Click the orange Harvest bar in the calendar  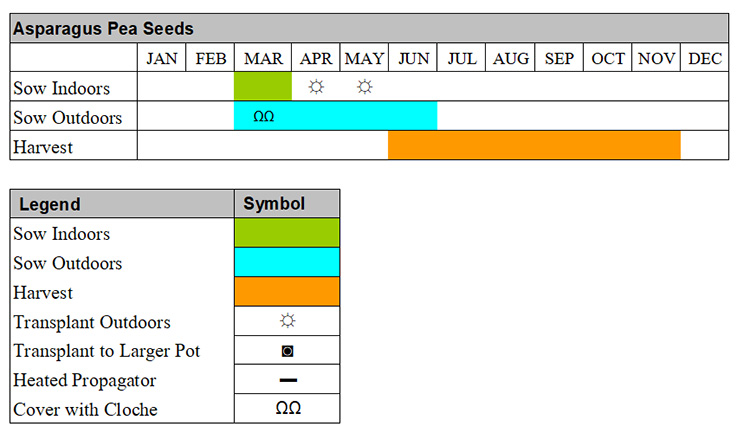pyautogui.click(x=534, y=145)
